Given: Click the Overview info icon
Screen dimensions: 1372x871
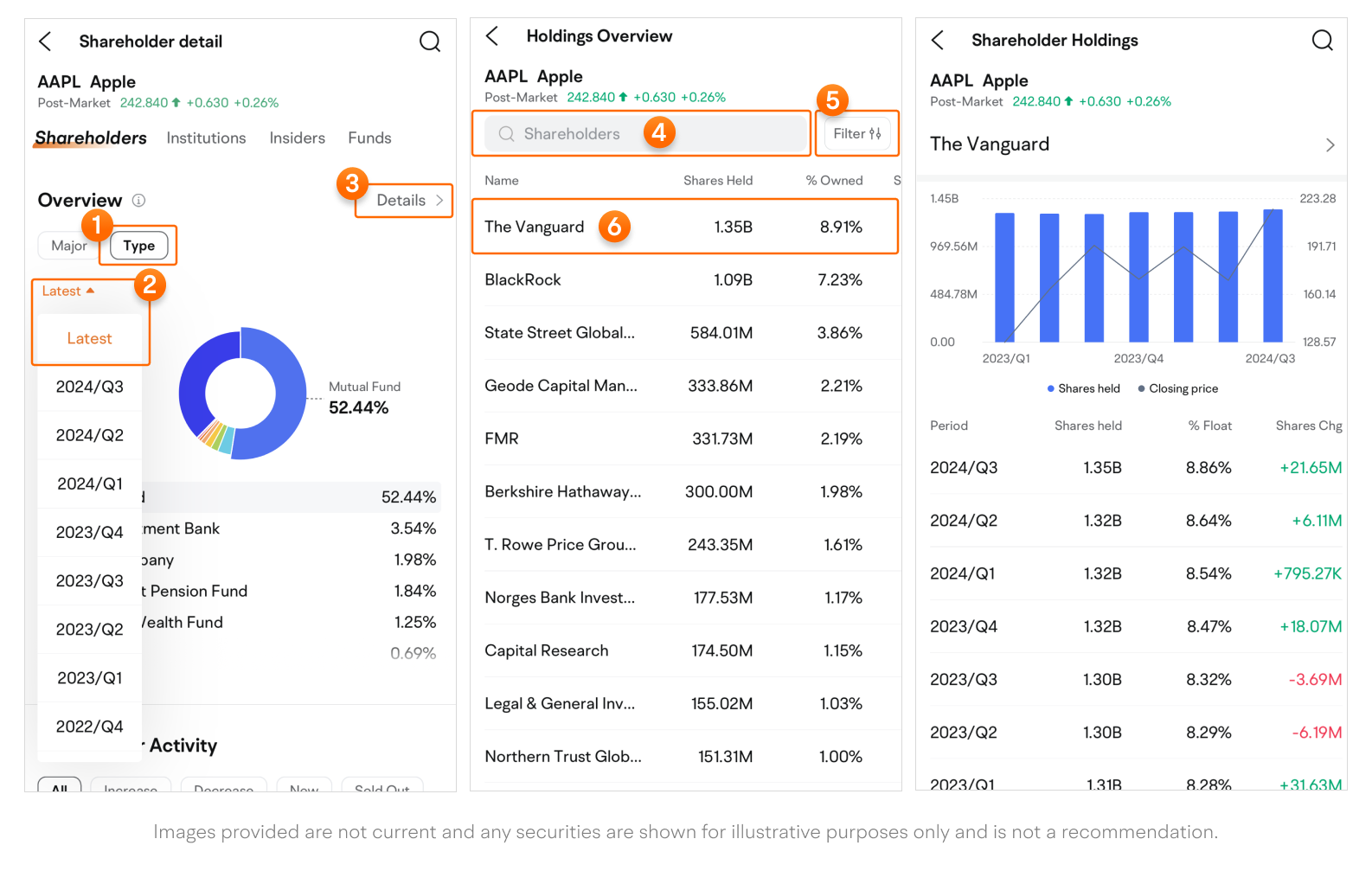Looking at the screenshot, I should (x=138, y=201).
